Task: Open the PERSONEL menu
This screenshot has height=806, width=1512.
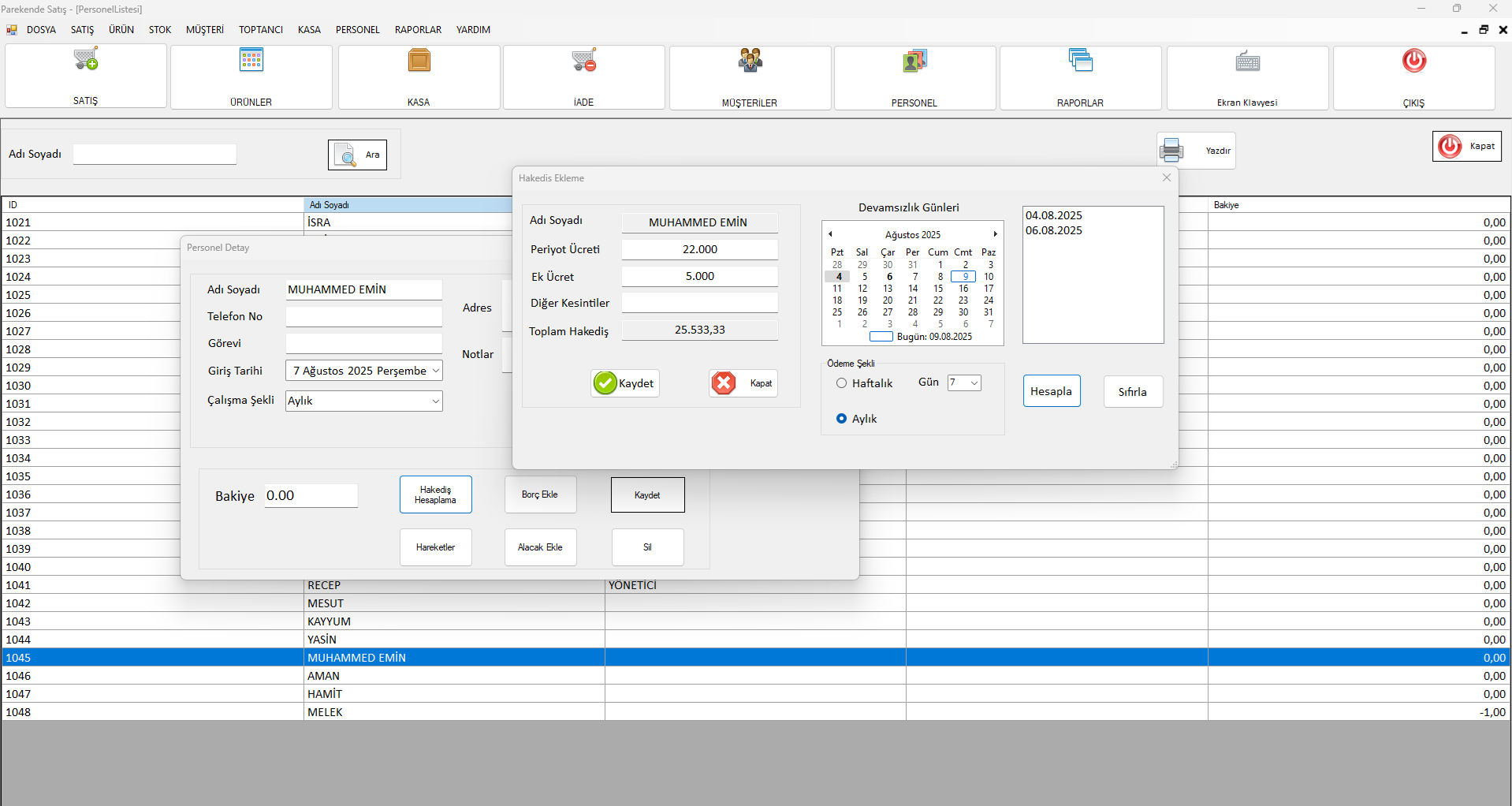Action: coord(357,30)
